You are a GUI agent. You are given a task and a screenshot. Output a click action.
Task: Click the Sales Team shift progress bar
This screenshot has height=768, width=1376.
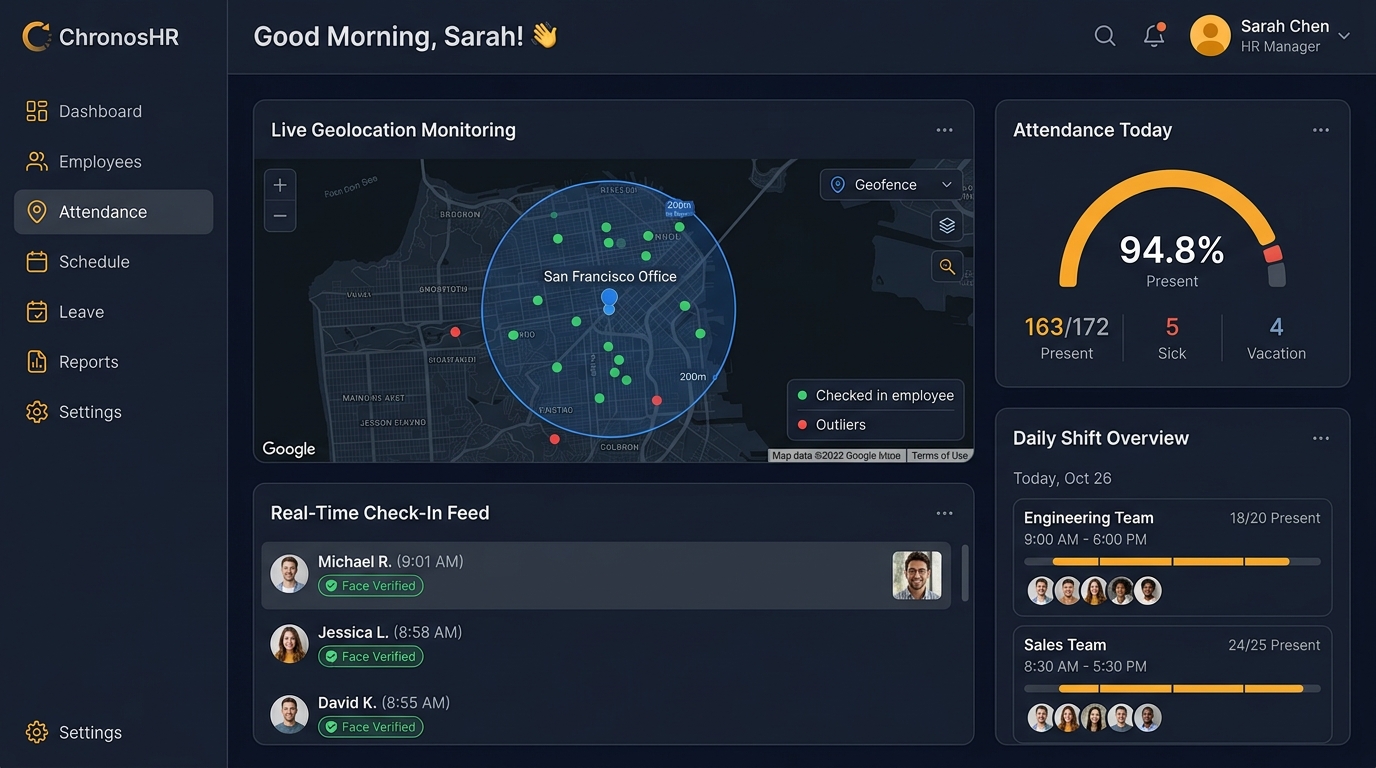click(1172, 689)
